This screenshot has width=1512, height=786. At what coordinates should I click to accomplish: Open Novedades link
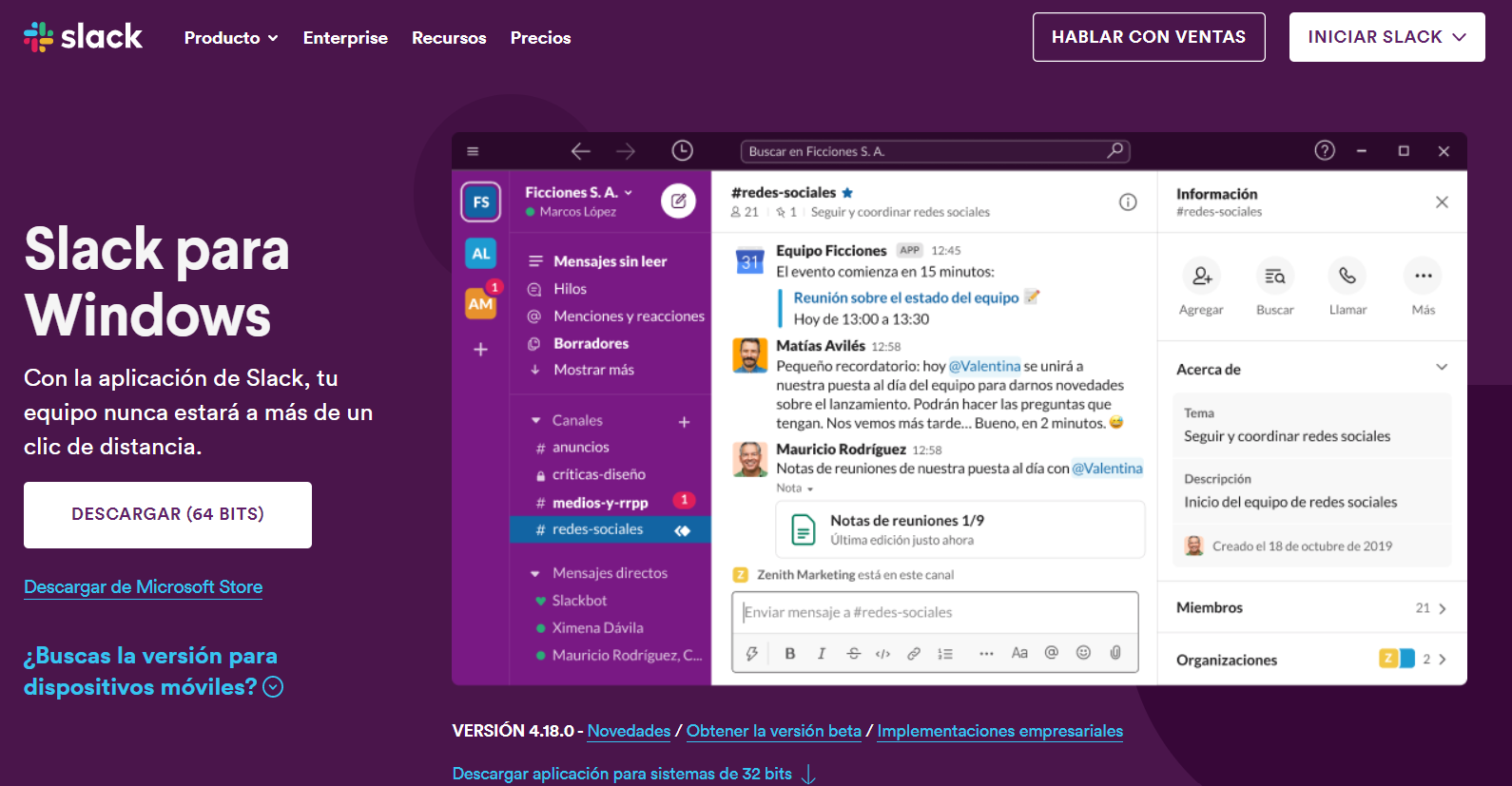pos(629,731)
